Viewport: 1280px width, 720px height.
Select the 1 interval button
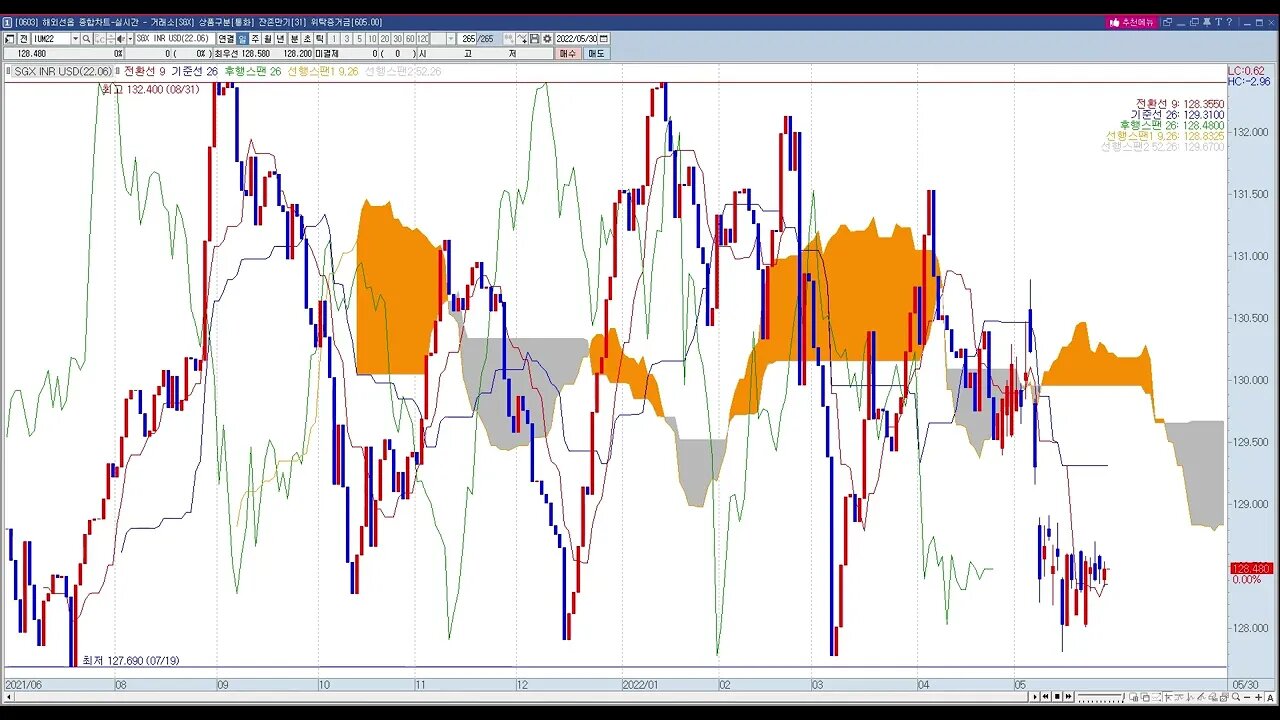(335, 39)
